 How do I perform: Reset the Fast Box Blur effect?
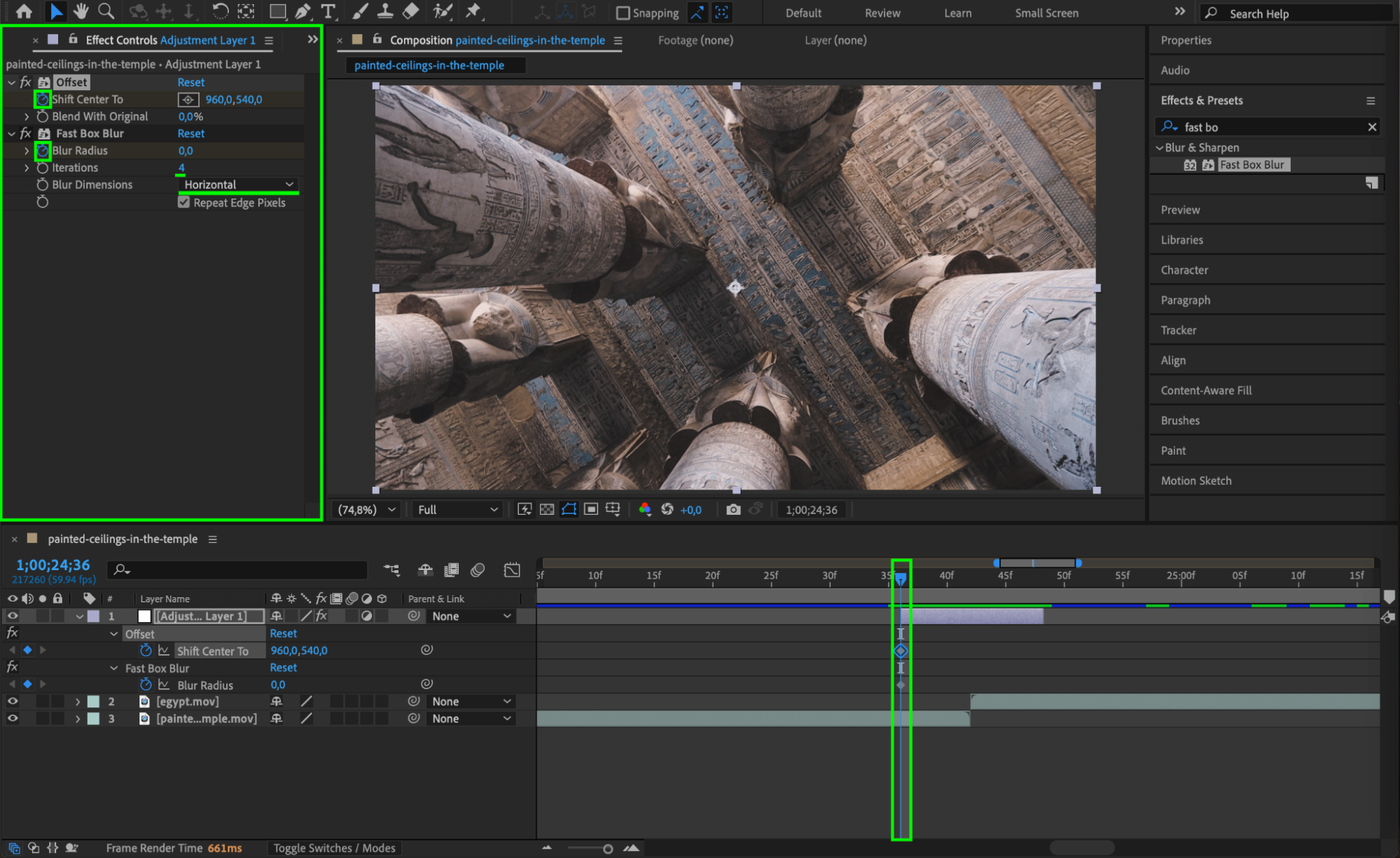pos(190,133)
